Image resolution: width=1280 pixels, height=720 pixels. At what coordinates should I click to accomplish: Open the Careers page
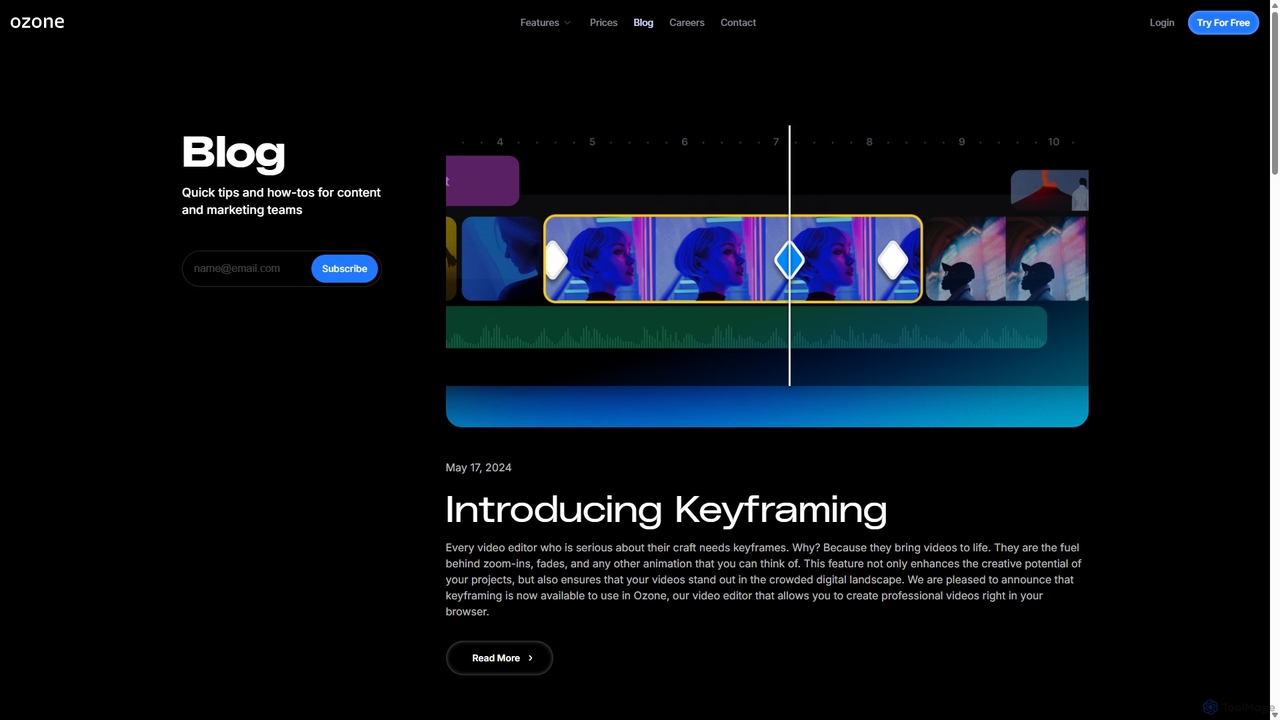coord(686,22)
